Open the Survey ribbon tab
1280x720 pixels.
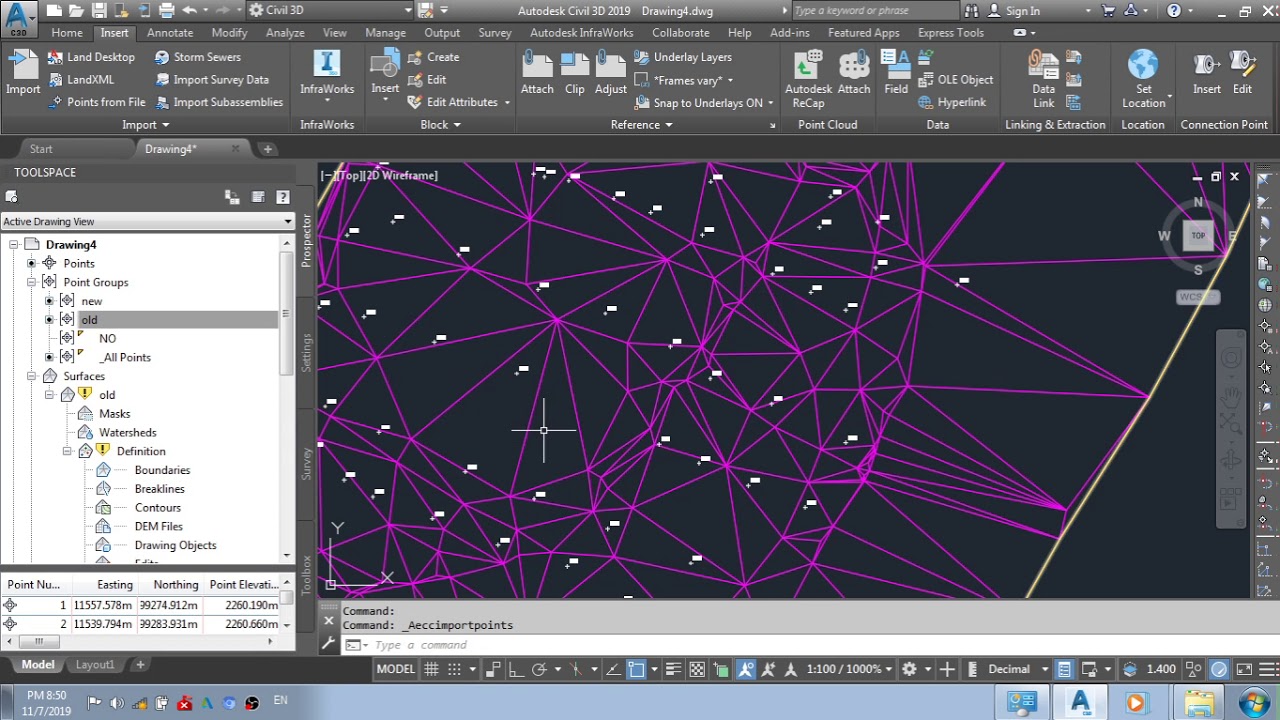coord(495,33)
